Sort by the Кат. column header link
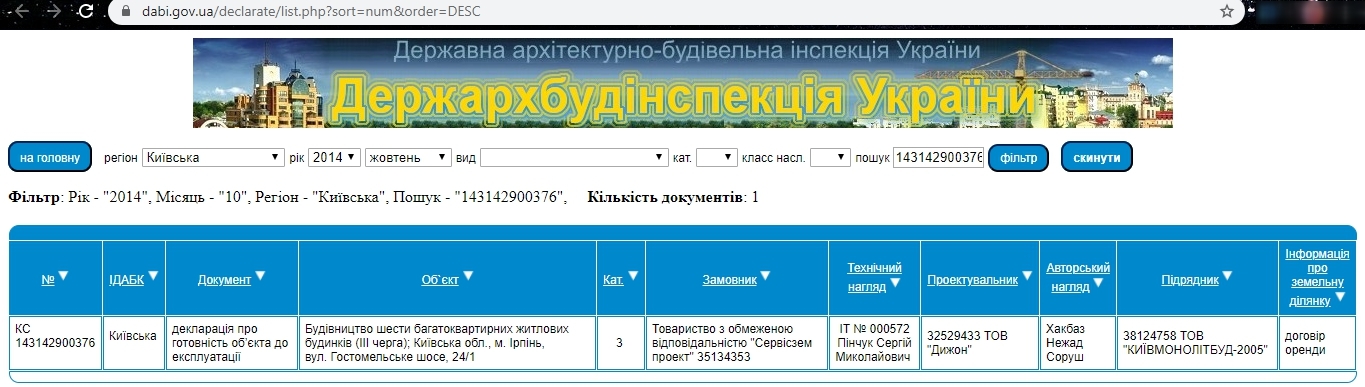Image resolution: width=1365 pixels, height=387 pixels. pyautogui.click(x=613, y=280)
